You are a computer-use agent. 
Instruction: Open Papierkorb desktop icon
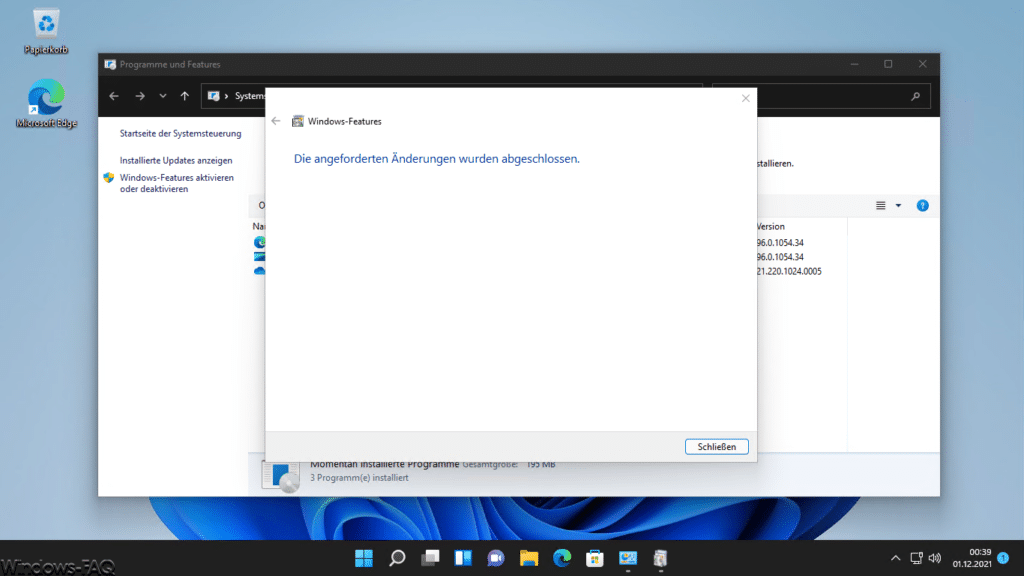[46, 31]
